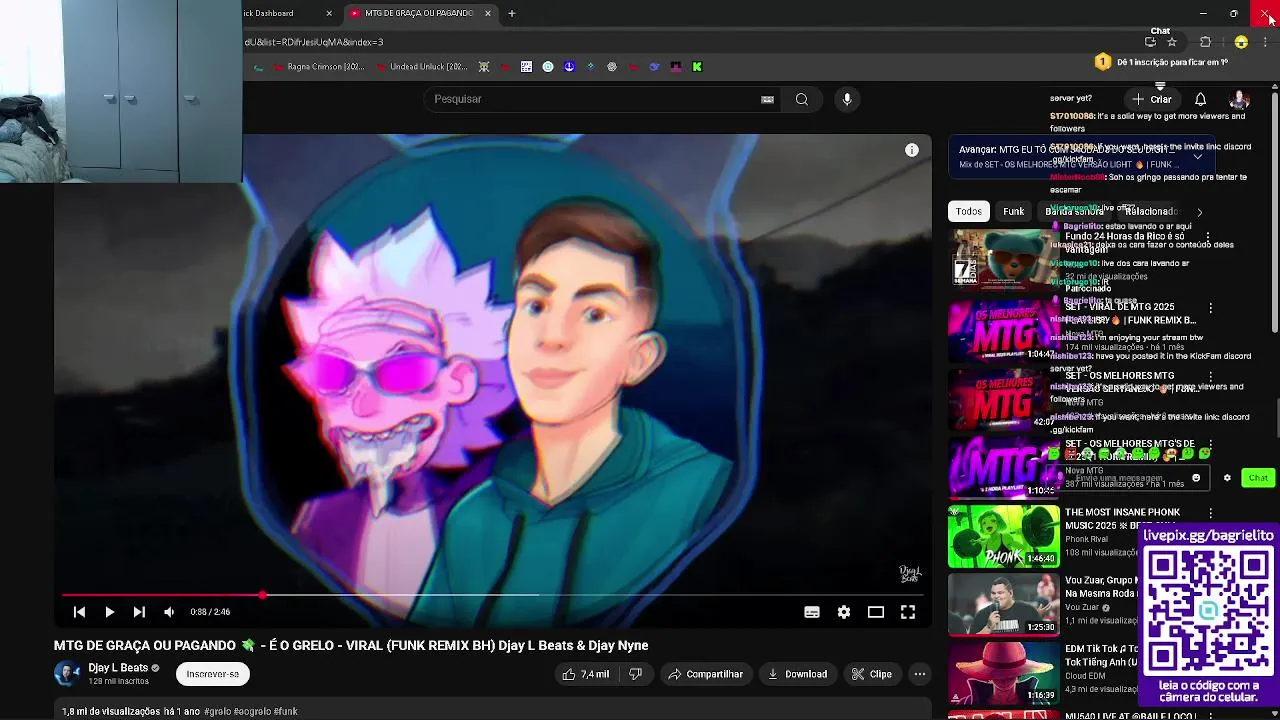The width and height of the screenshot is (1280, 720).
Task: Open the on-screen keyboard icon in search
Action: [x=767, y=99]
